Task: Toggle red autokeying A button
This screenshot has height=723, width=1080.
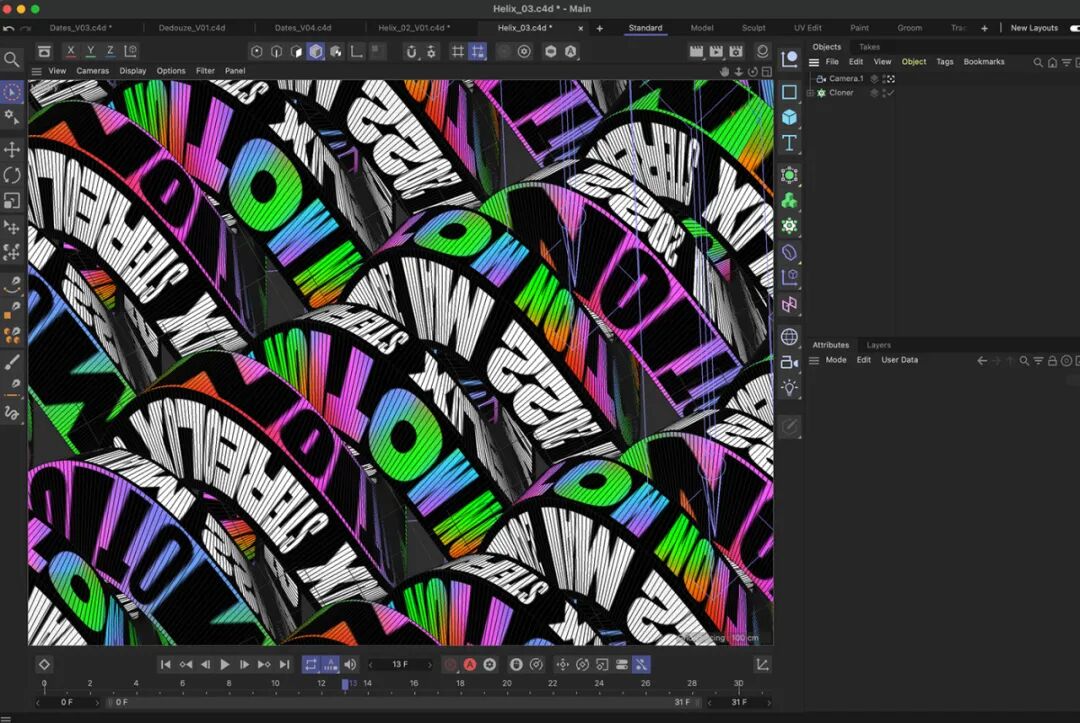Action: pyautogui.click(x=470, y=664)
